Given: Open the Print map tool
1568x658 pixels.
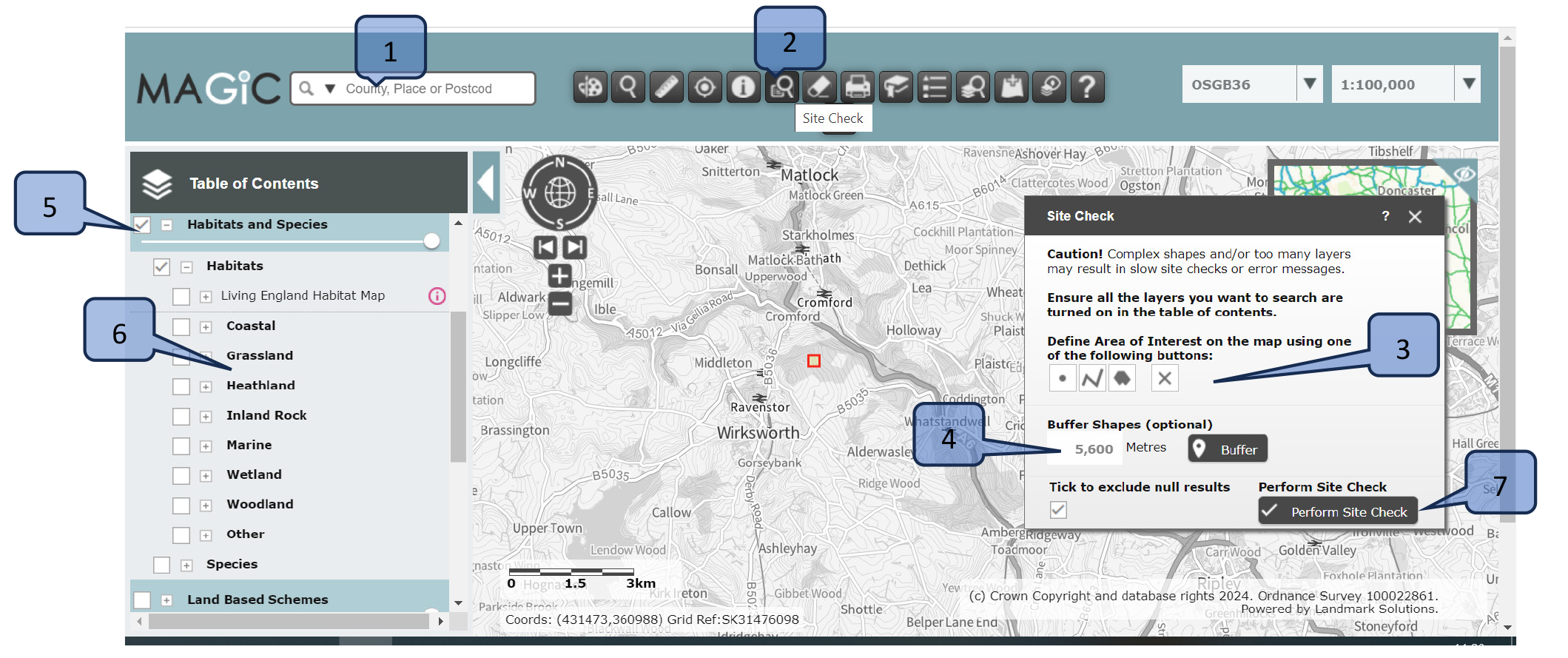Looking at the screenshot, I should (x=858, y=87).
